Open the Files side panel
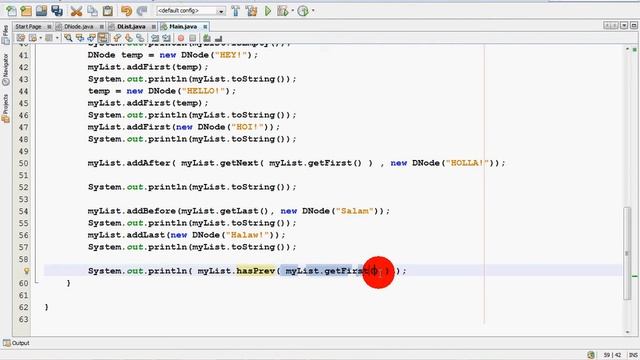 [5, 35]
